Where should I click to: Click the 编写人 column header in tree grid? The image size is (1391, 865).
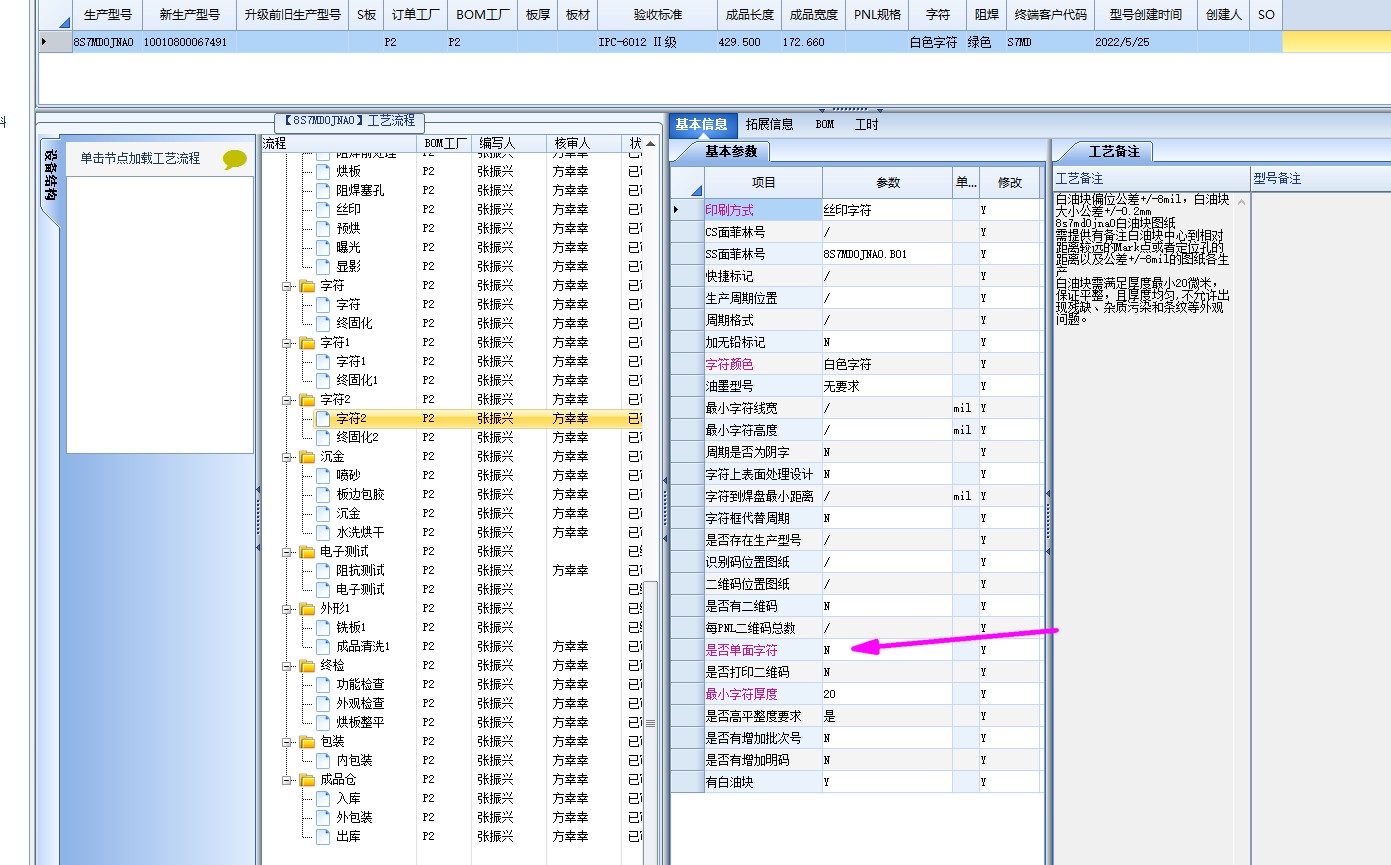508,144
